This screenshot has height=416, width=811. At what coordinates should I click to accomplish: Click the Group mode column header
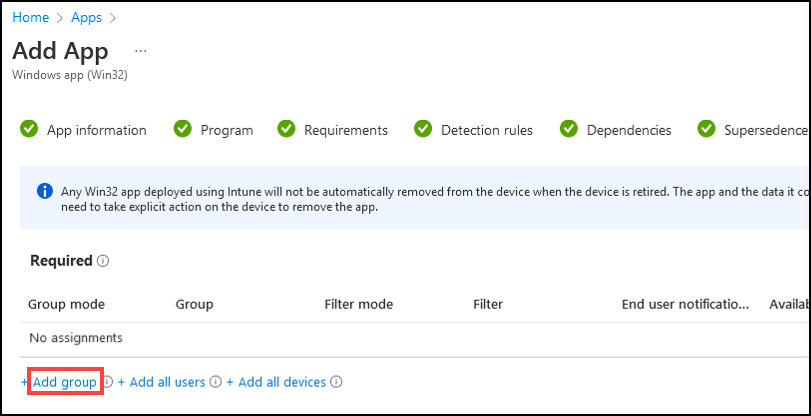tap(66, 304)
